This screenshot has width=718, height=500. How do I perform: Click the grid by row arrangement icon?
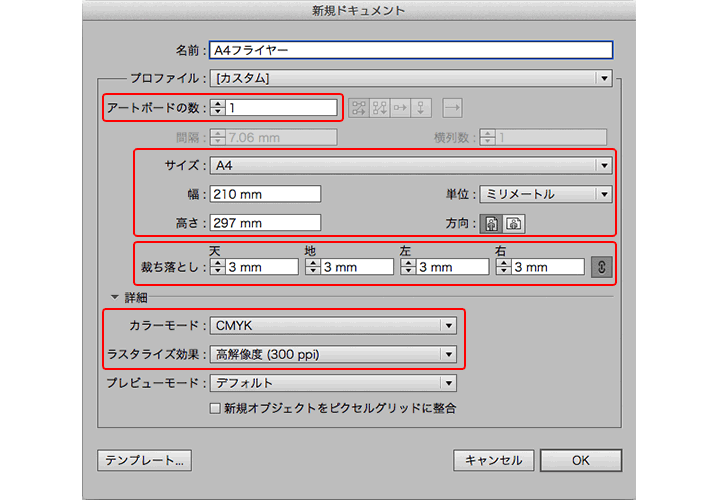coord(357,107)
